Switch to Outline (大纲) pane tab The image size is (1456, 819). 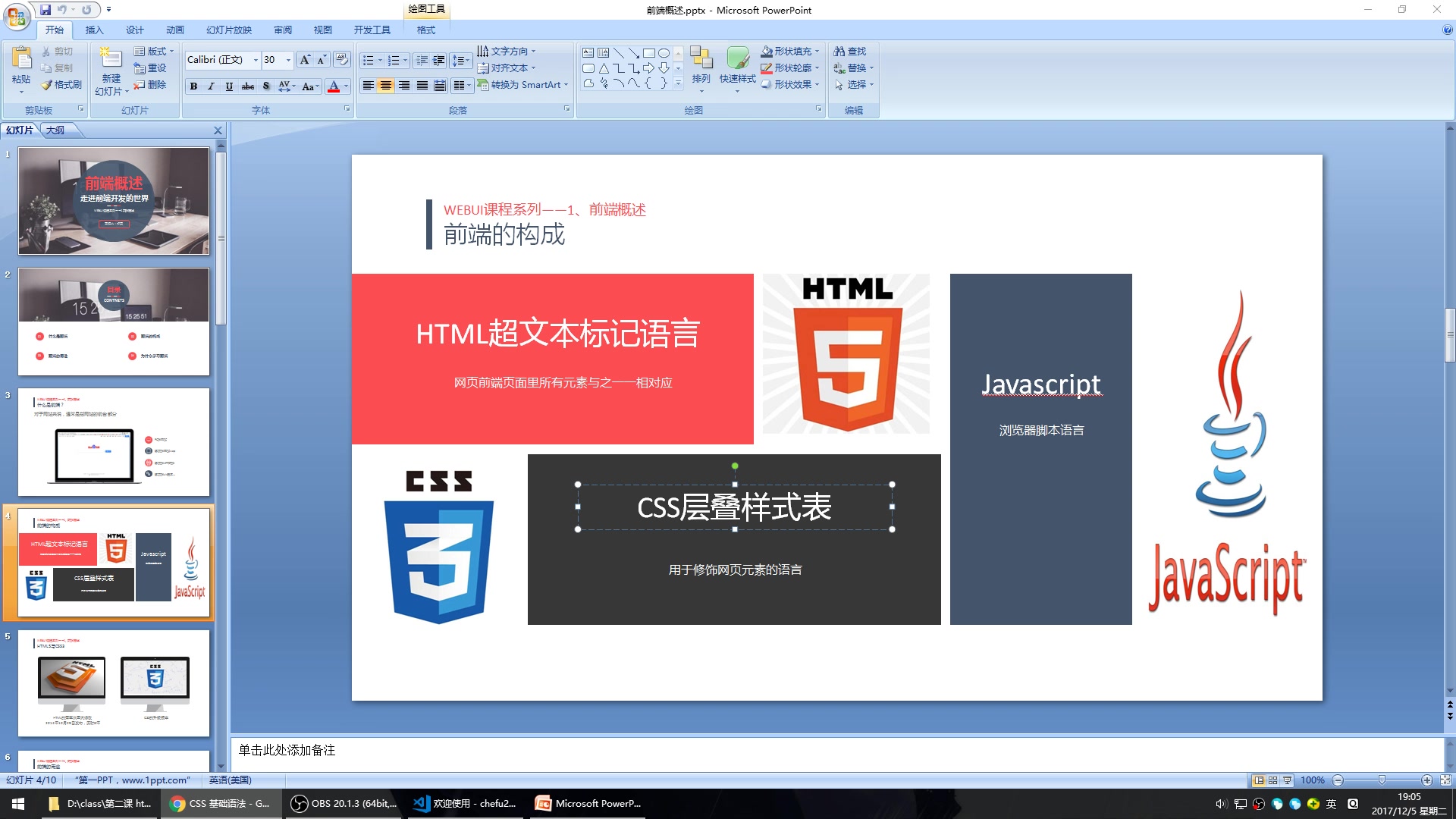pos(55,130)
